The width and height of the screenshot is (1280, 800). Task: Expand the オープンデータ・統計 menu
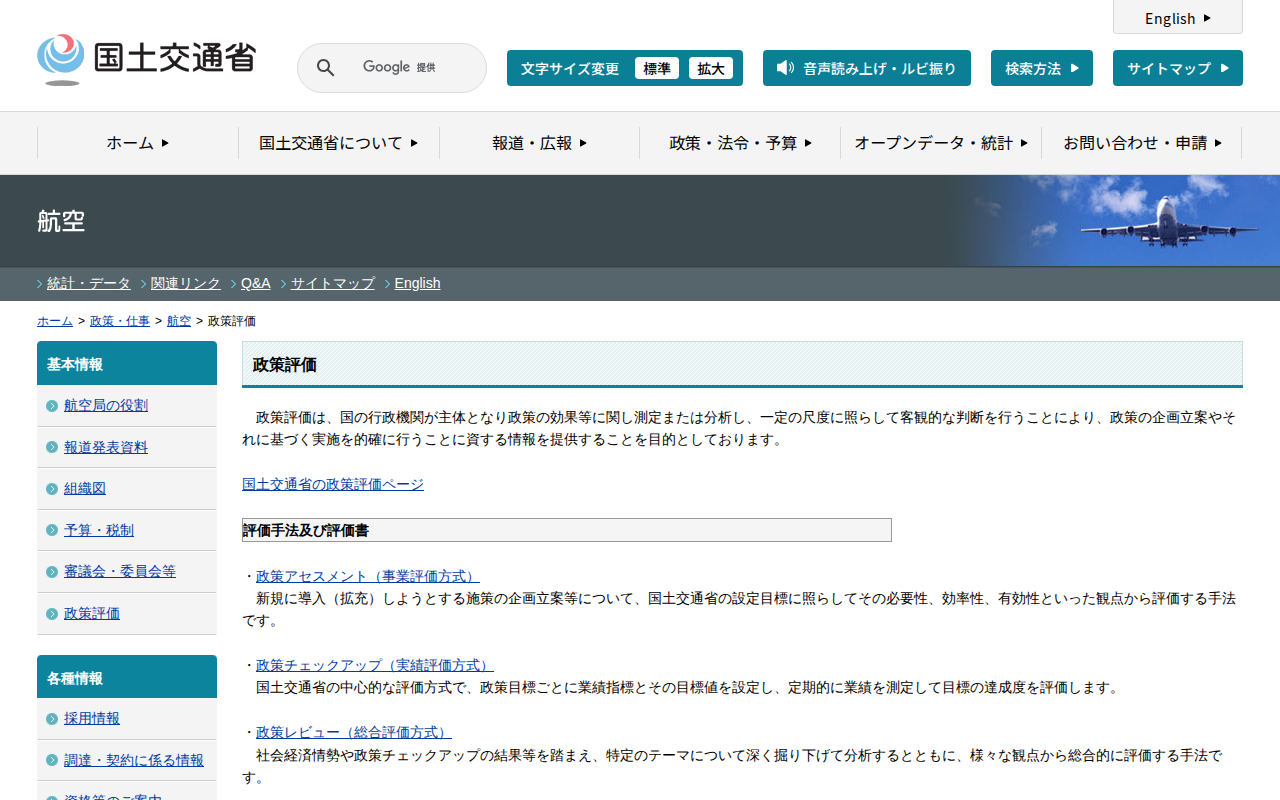pyautogui.click(x=941, y=143)
